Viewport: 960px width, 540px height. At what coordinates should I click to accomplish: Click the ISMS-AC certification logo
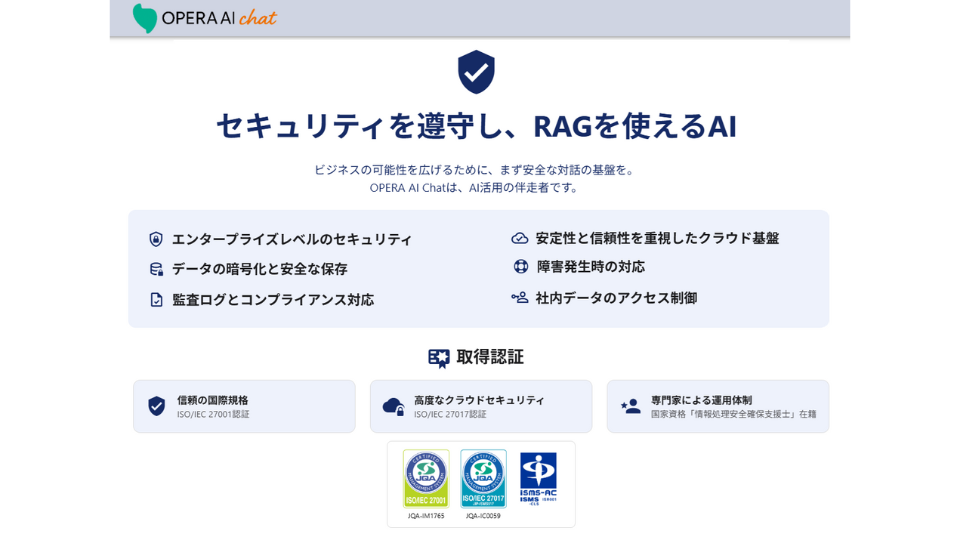coord(538,478)
